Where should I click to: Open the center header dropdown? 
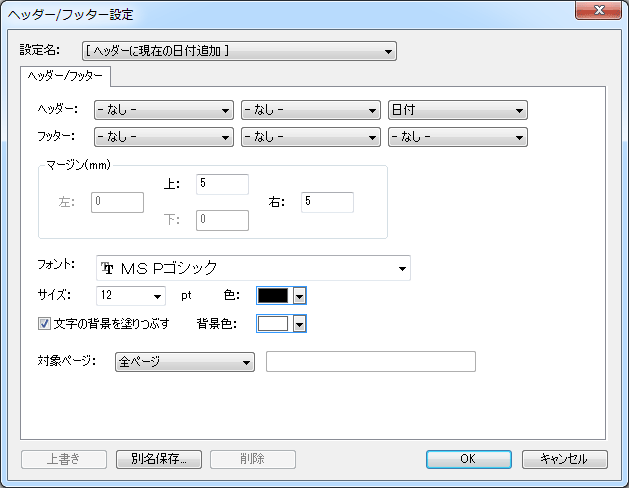pos(311,111)
